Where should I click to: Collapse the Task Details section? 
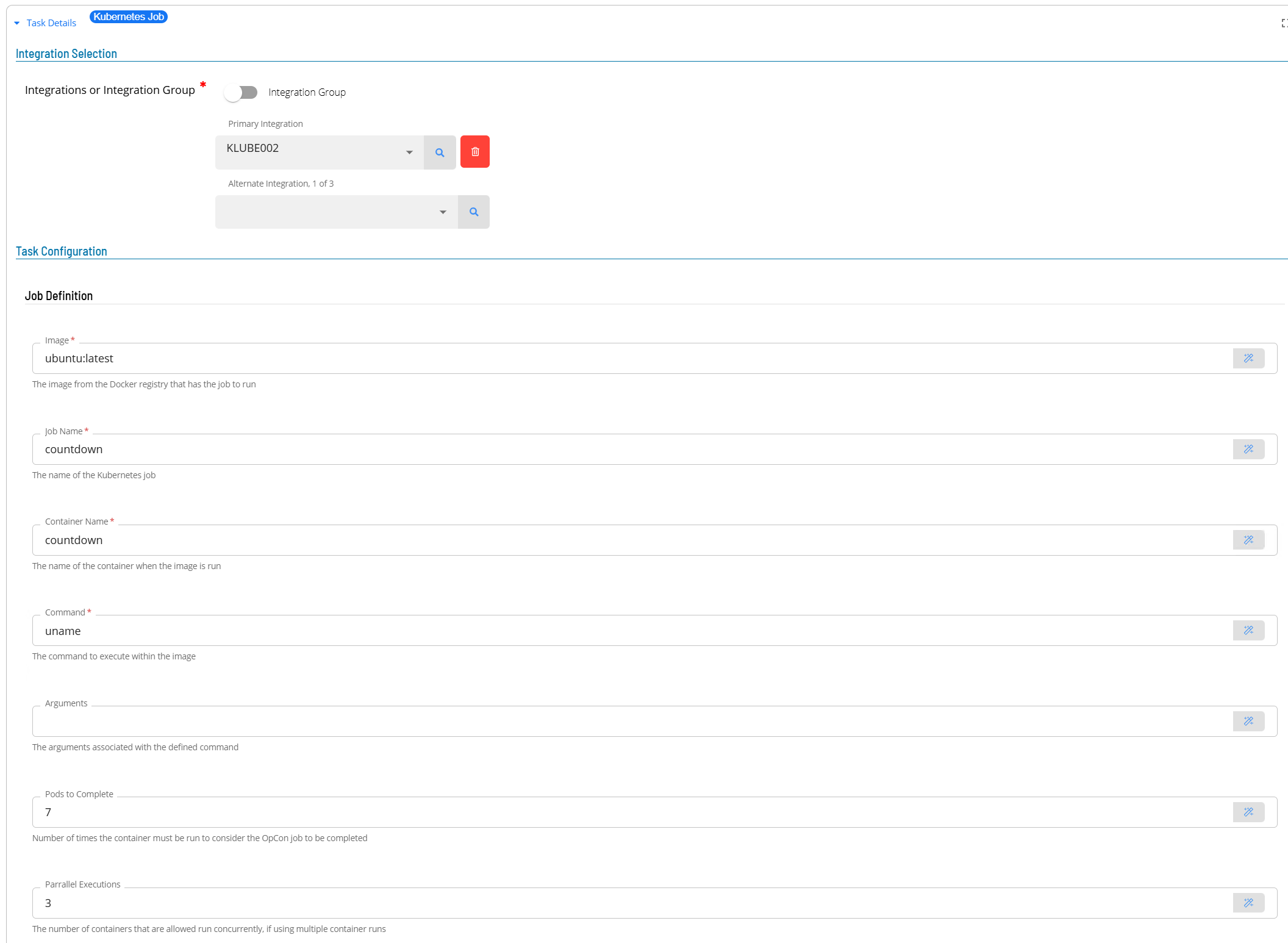[x=17, y=23]
